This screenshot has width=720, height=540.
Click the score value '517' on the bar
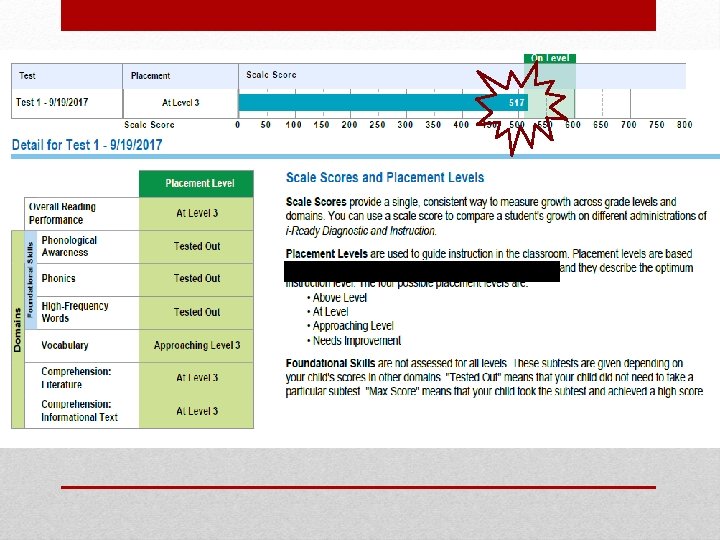(517, 102)
